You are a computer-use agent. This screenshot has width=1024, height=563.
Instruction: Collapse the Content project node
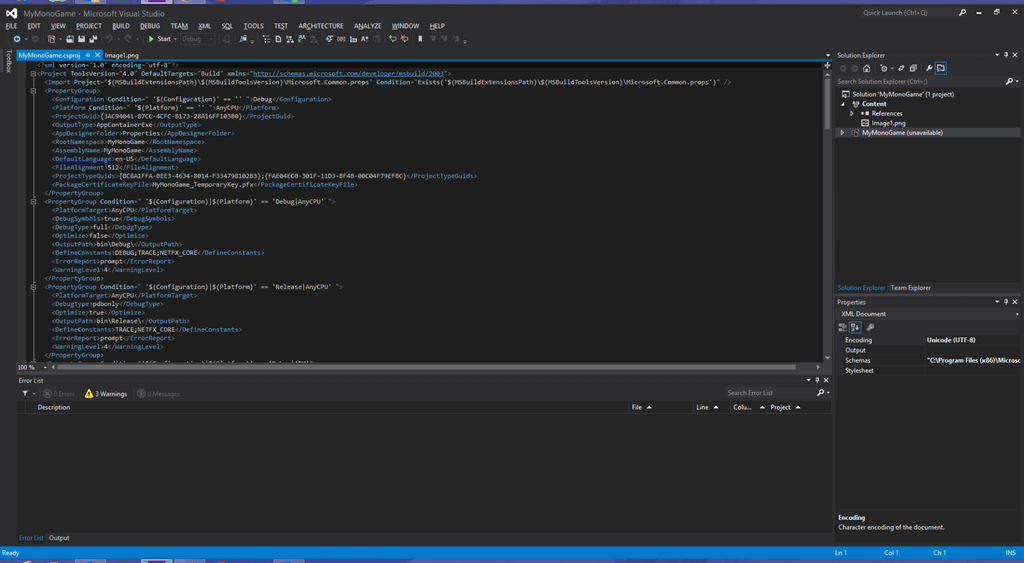842,104
